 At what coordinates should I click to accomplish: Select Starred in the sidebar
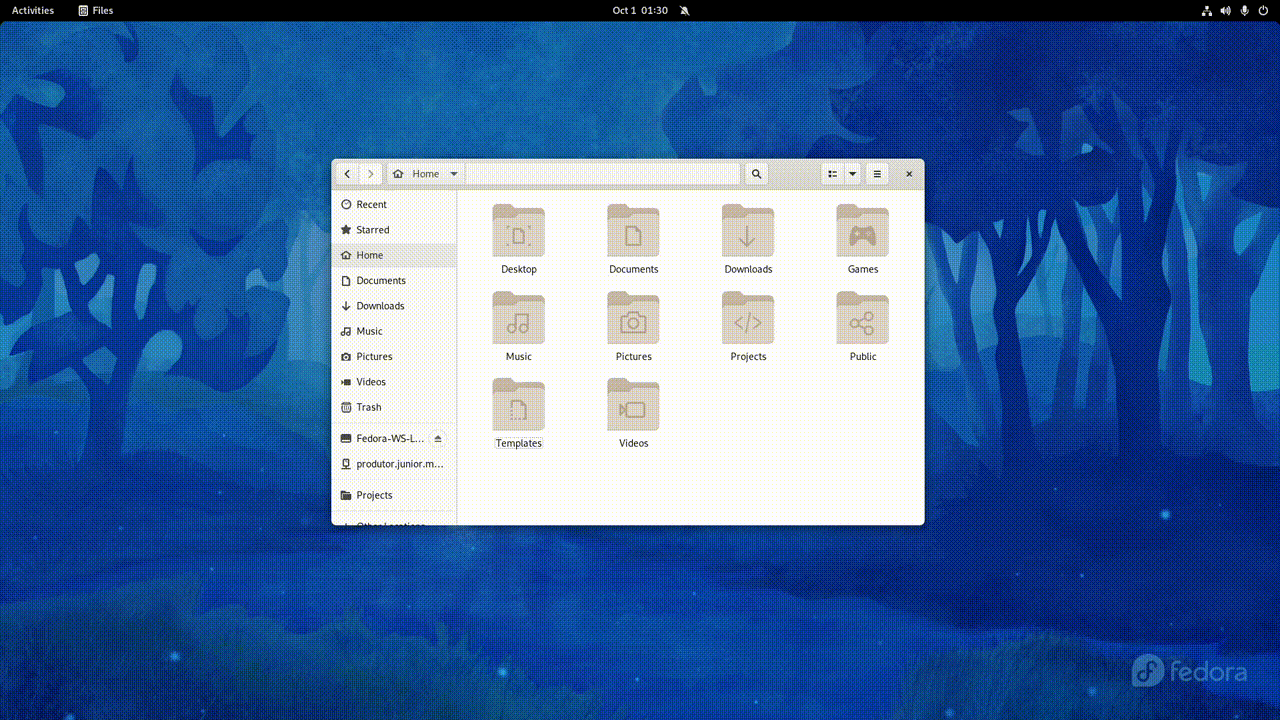[x=394, y=230]
